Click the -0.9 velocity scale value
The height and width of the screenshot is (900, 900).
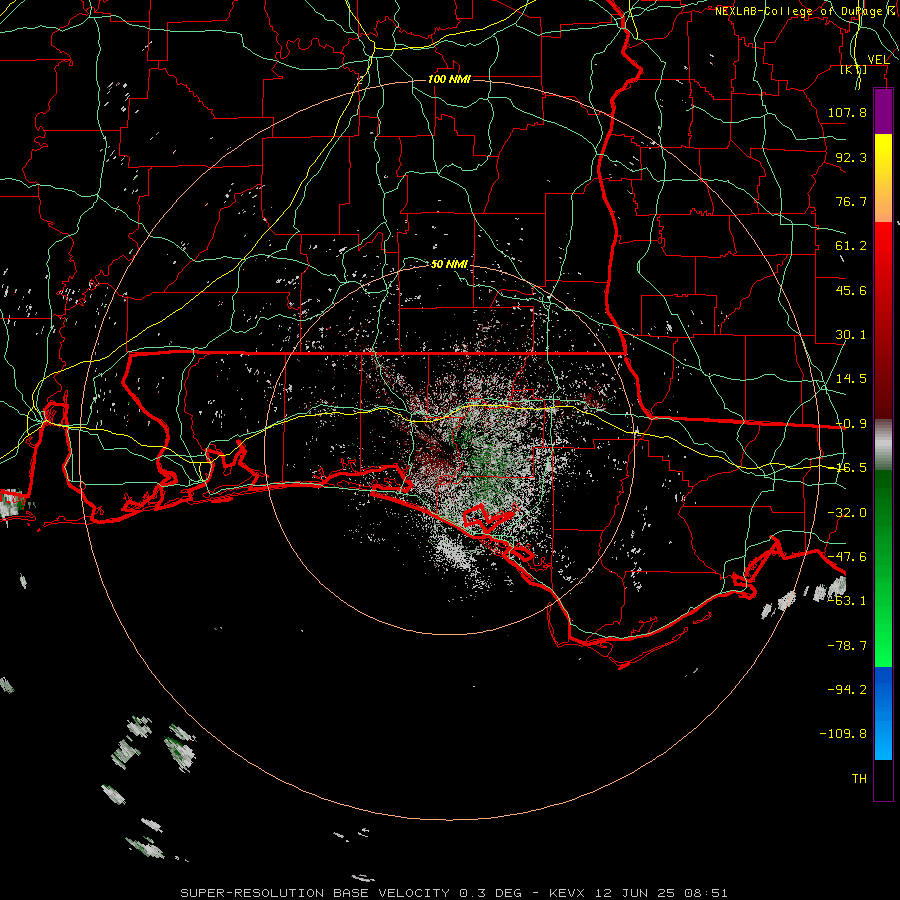[x=851, y=424]
